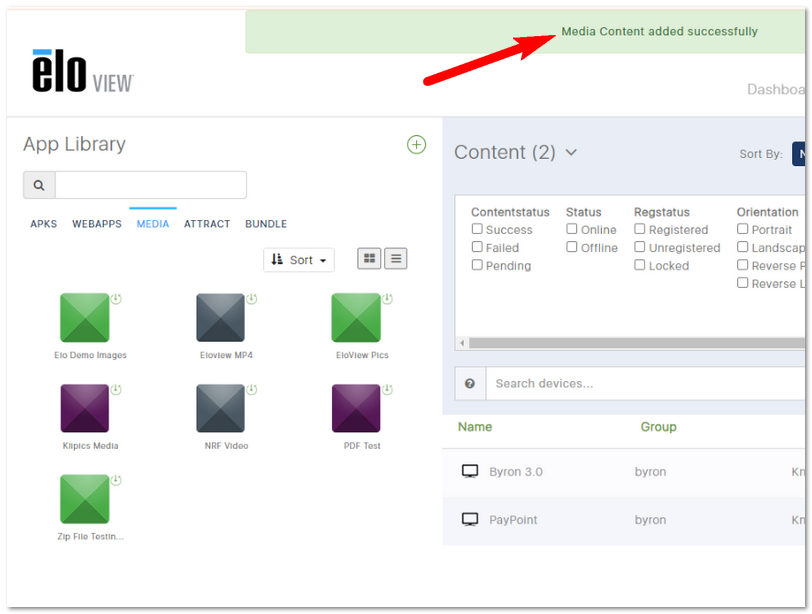Enable the Online status filter

[x=572, y=229]
